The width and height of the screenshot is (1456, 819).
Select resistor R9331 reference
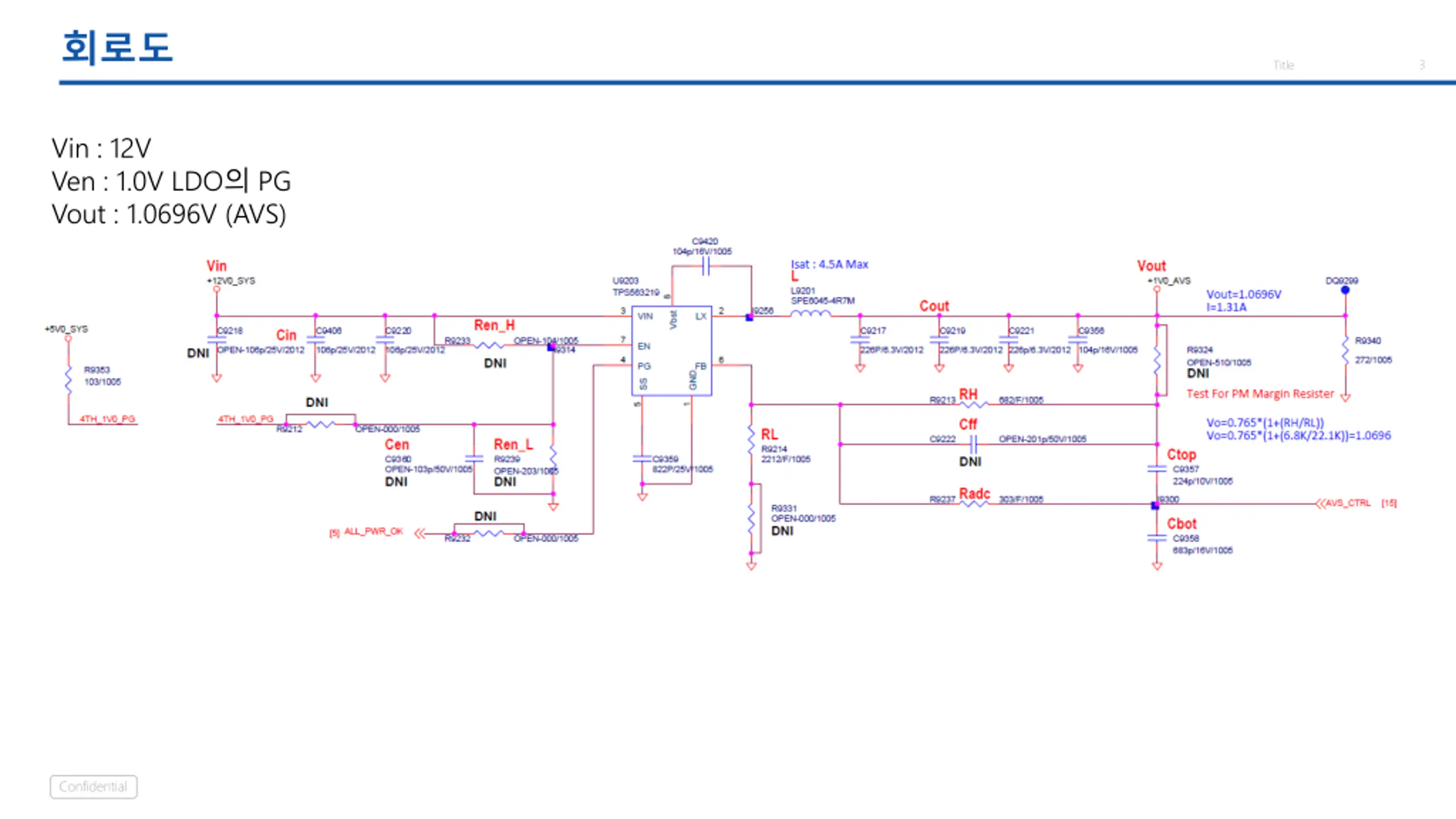(x=784, y=508)
